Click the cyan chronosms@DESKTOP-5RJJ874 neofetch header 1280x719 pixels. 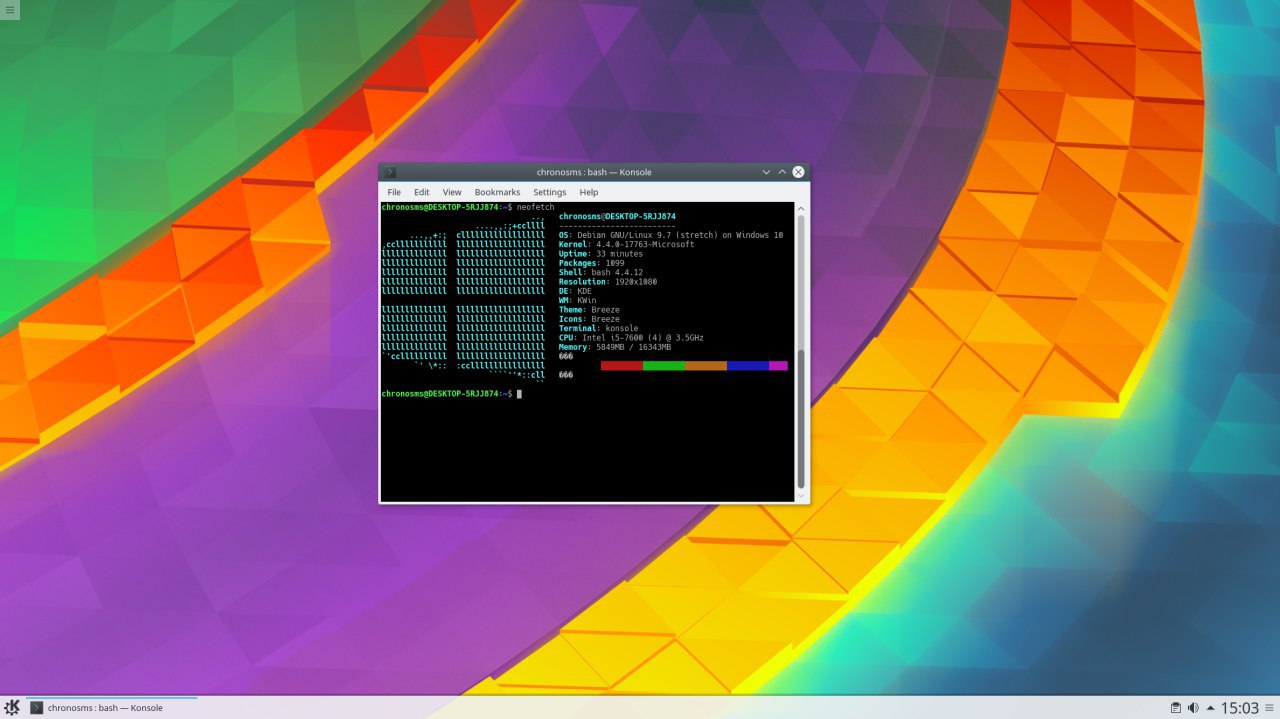(617, 216)
